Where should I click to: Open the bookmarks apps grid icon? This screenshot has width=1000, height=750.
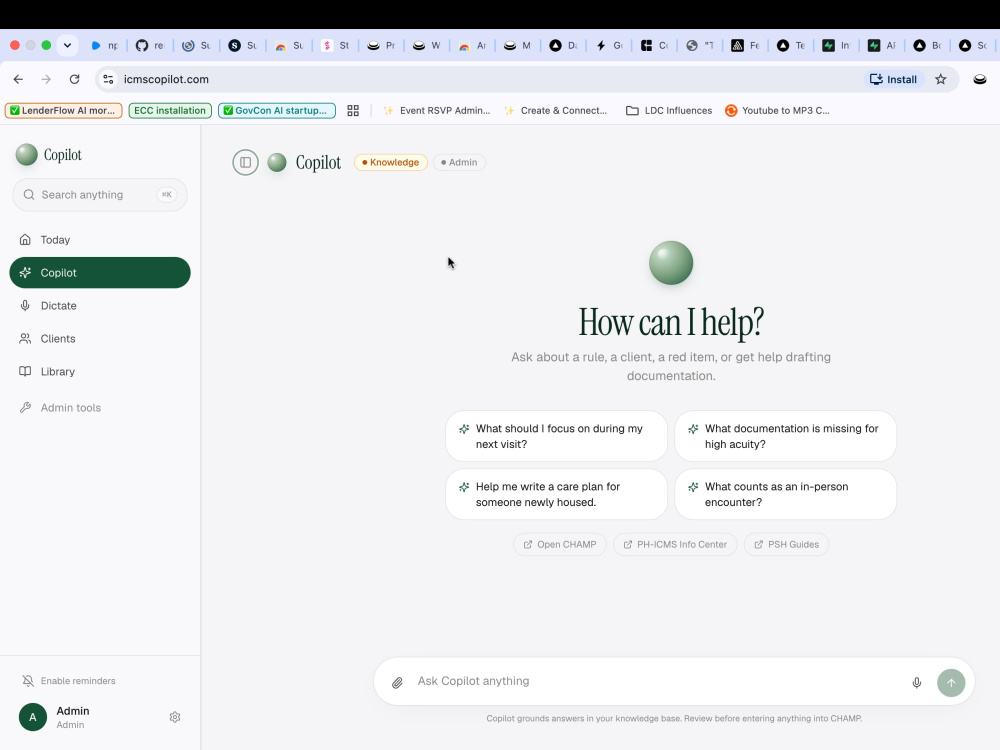[353, 110]
